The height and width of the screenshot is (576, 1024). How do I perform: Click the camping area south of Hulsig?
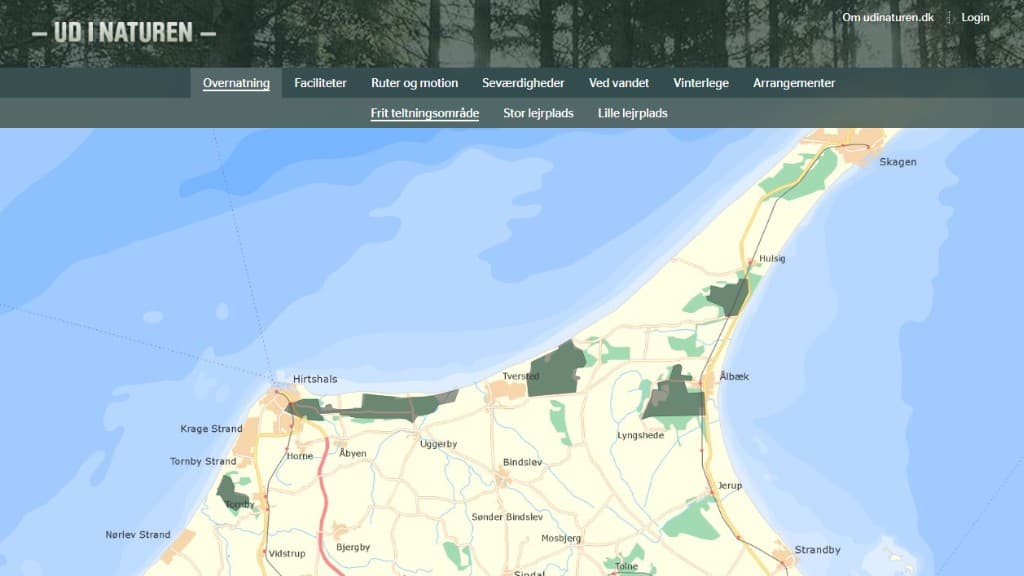tap(731, 297)
